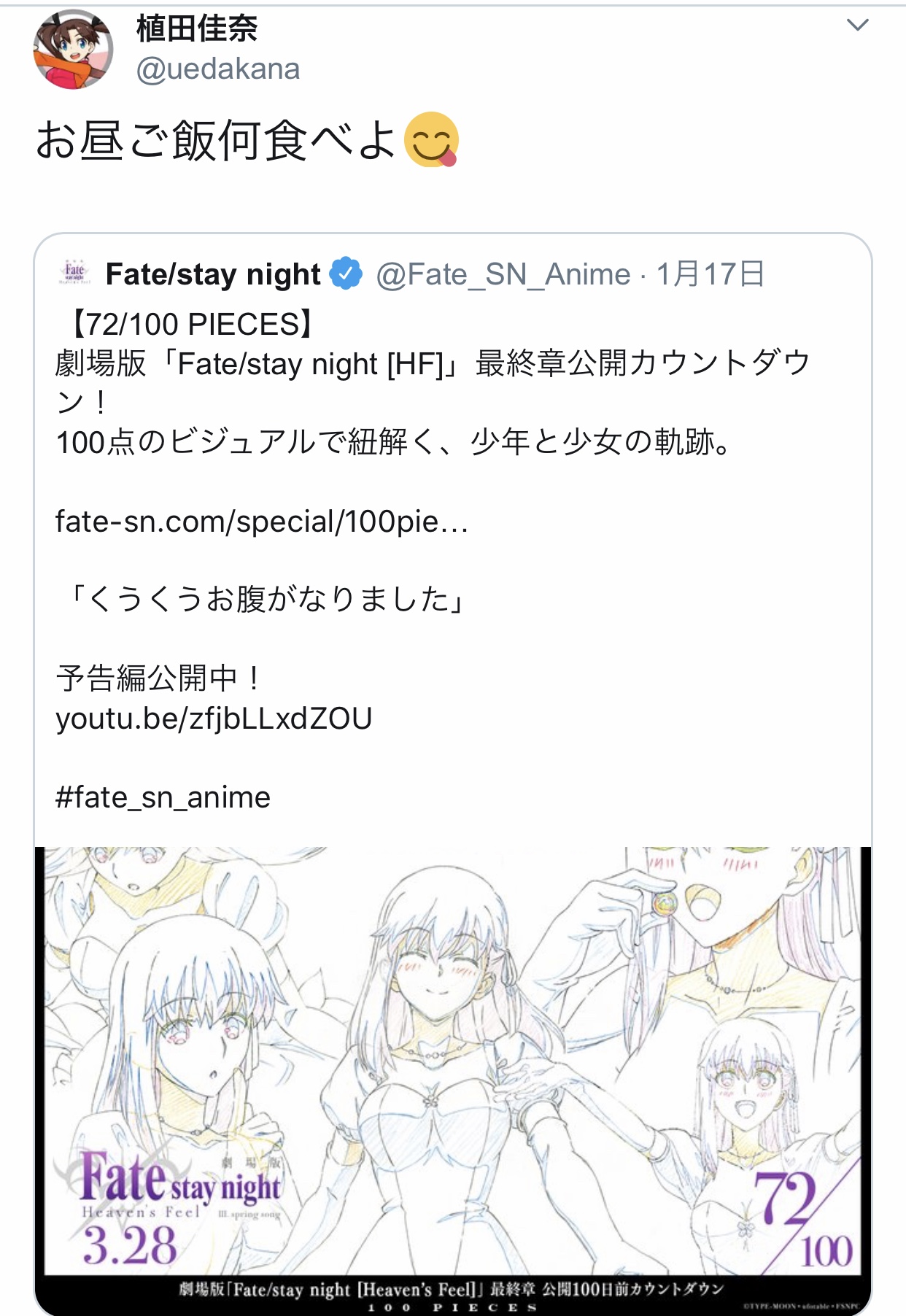Open 植田佳奈's profile avatar
This screenshot has width=906, height=1316.
click(73, 50)
